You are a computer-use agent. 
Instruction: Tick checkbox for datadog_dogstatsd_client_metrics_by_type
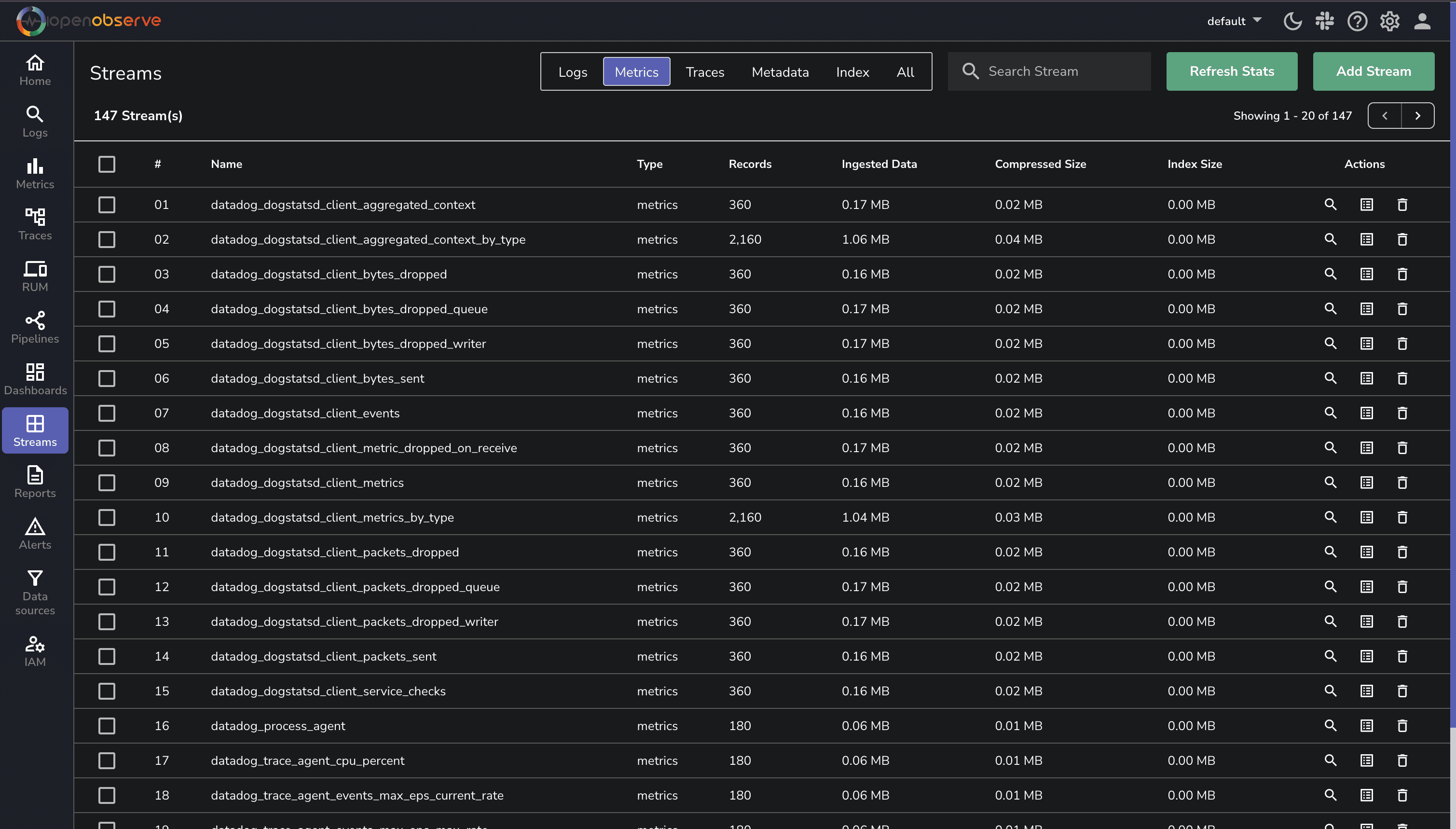[x=107, y=517]
